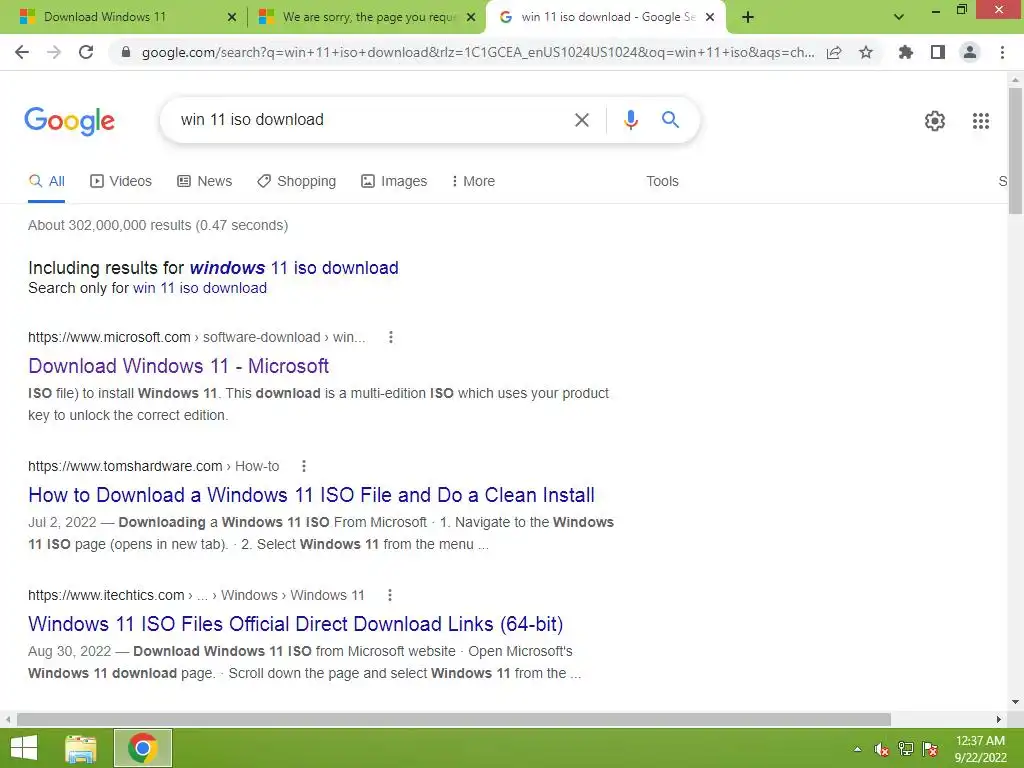Image resolution: width=1024 pixels, height=768 pixels.
Task: Open the Chrome side panel
Action: [938, 52]
